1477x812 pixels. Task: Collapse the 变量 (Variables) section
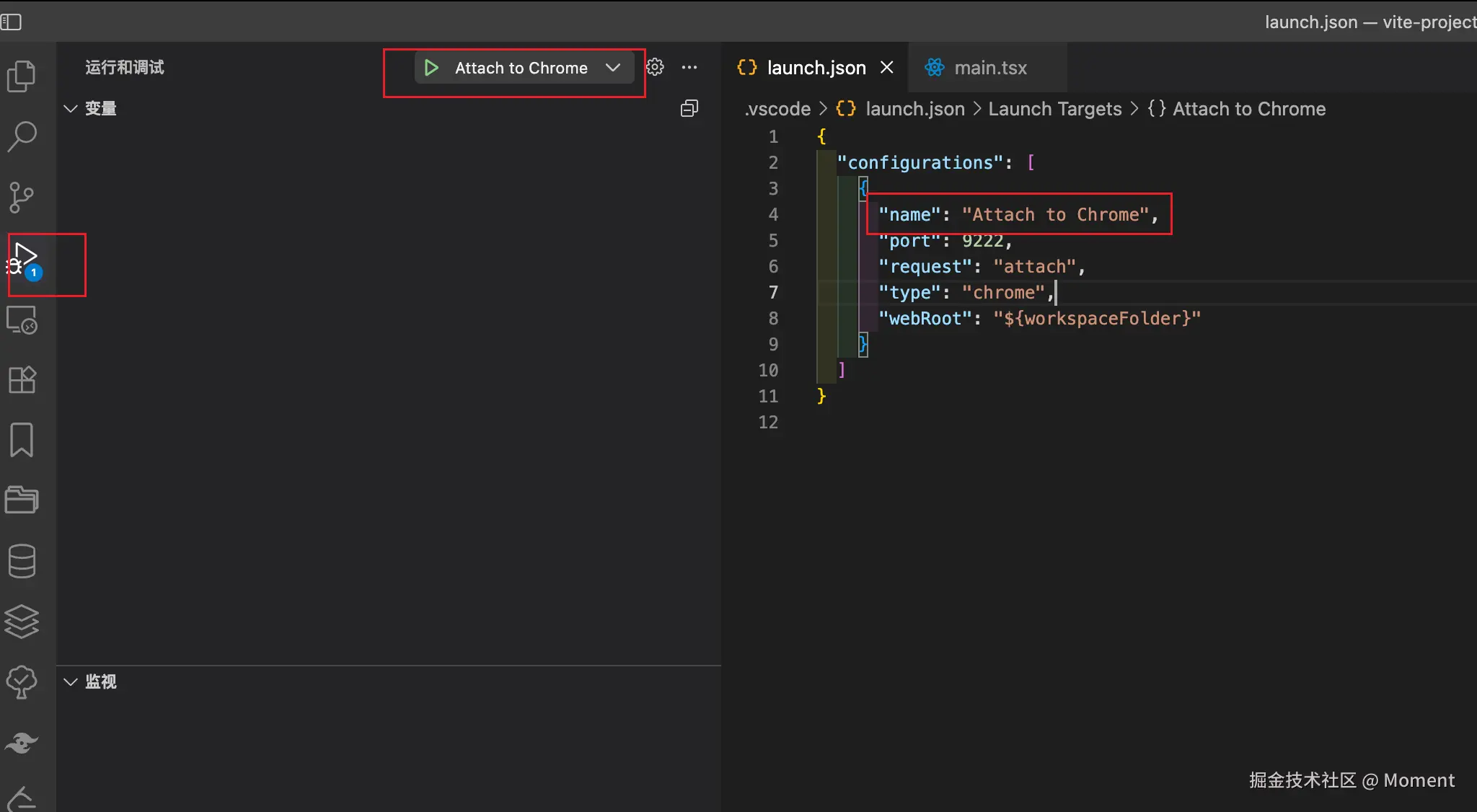coord(71,109)
